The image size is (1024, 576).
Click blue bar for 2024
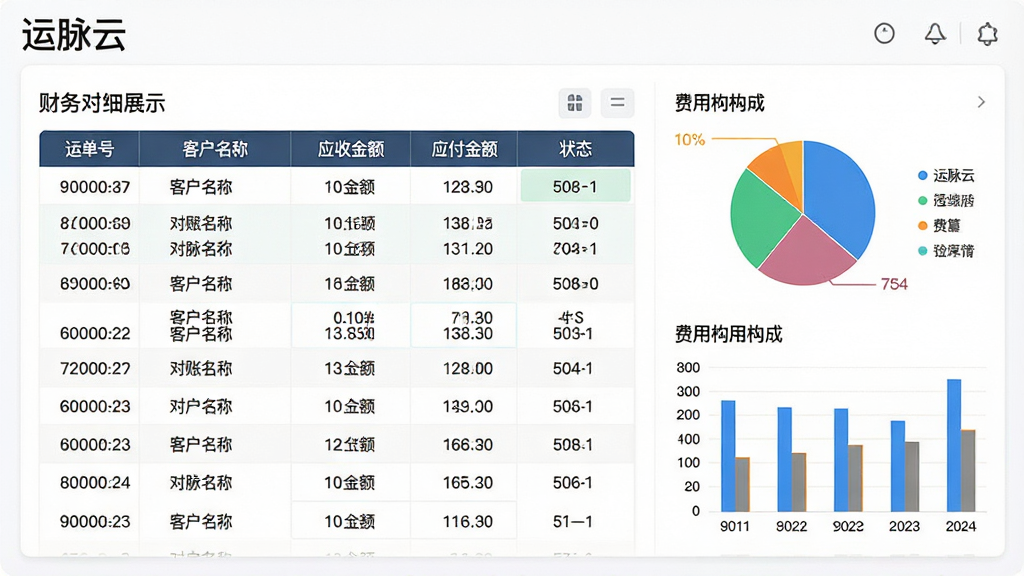point(954,445)
